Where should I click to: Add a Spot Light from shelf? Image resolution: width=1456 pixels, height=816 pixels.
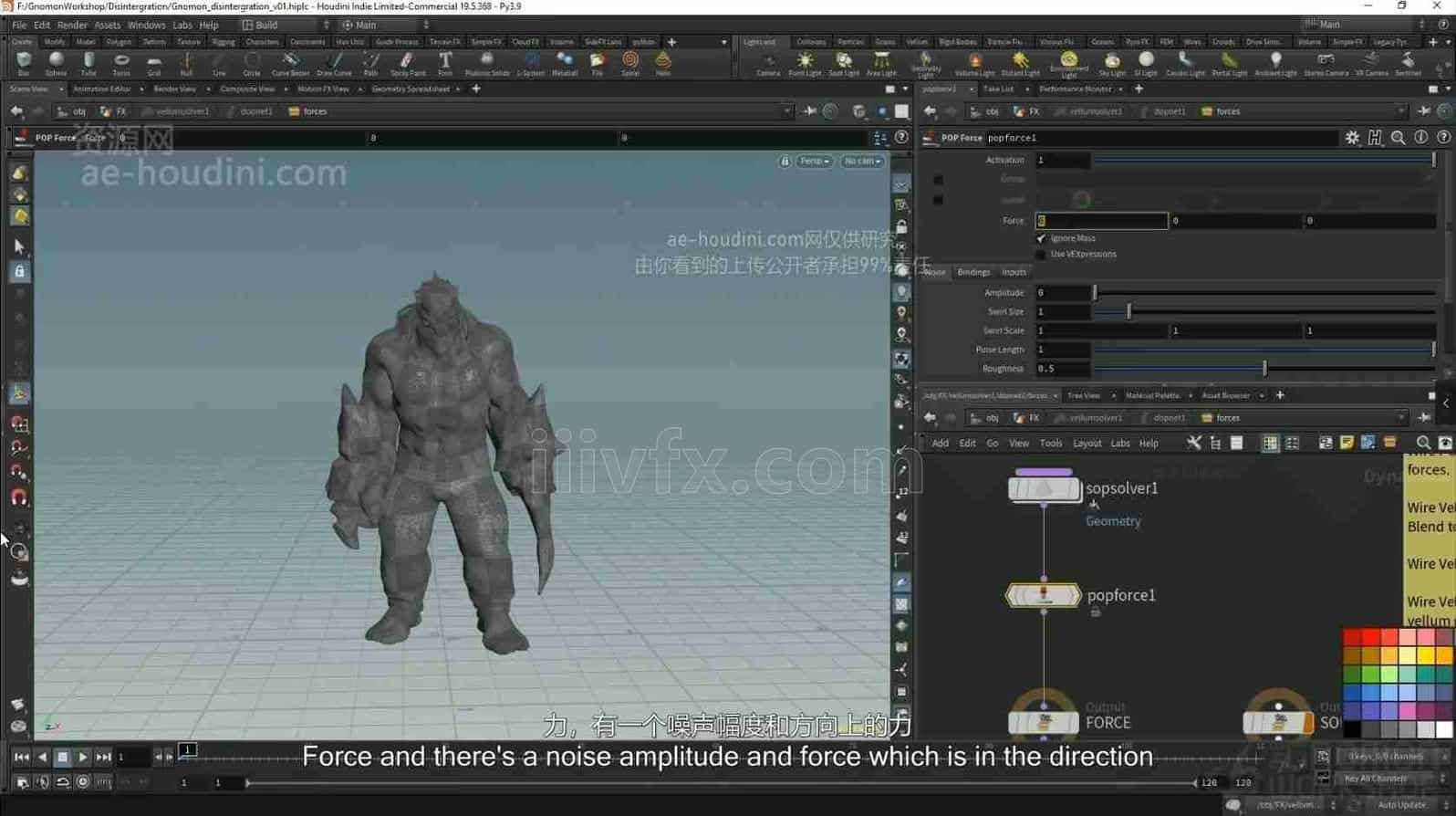pos(844,63)
